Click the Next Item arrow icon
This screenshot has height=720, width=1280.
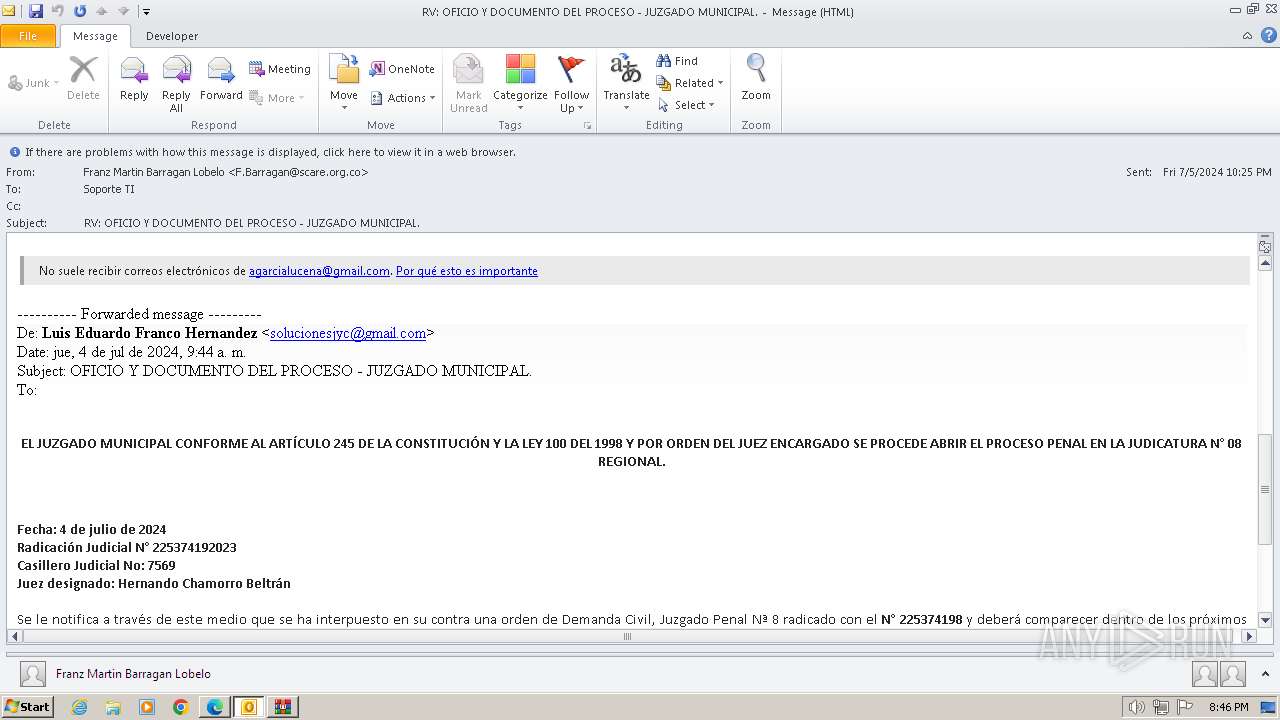coord(123,11)
